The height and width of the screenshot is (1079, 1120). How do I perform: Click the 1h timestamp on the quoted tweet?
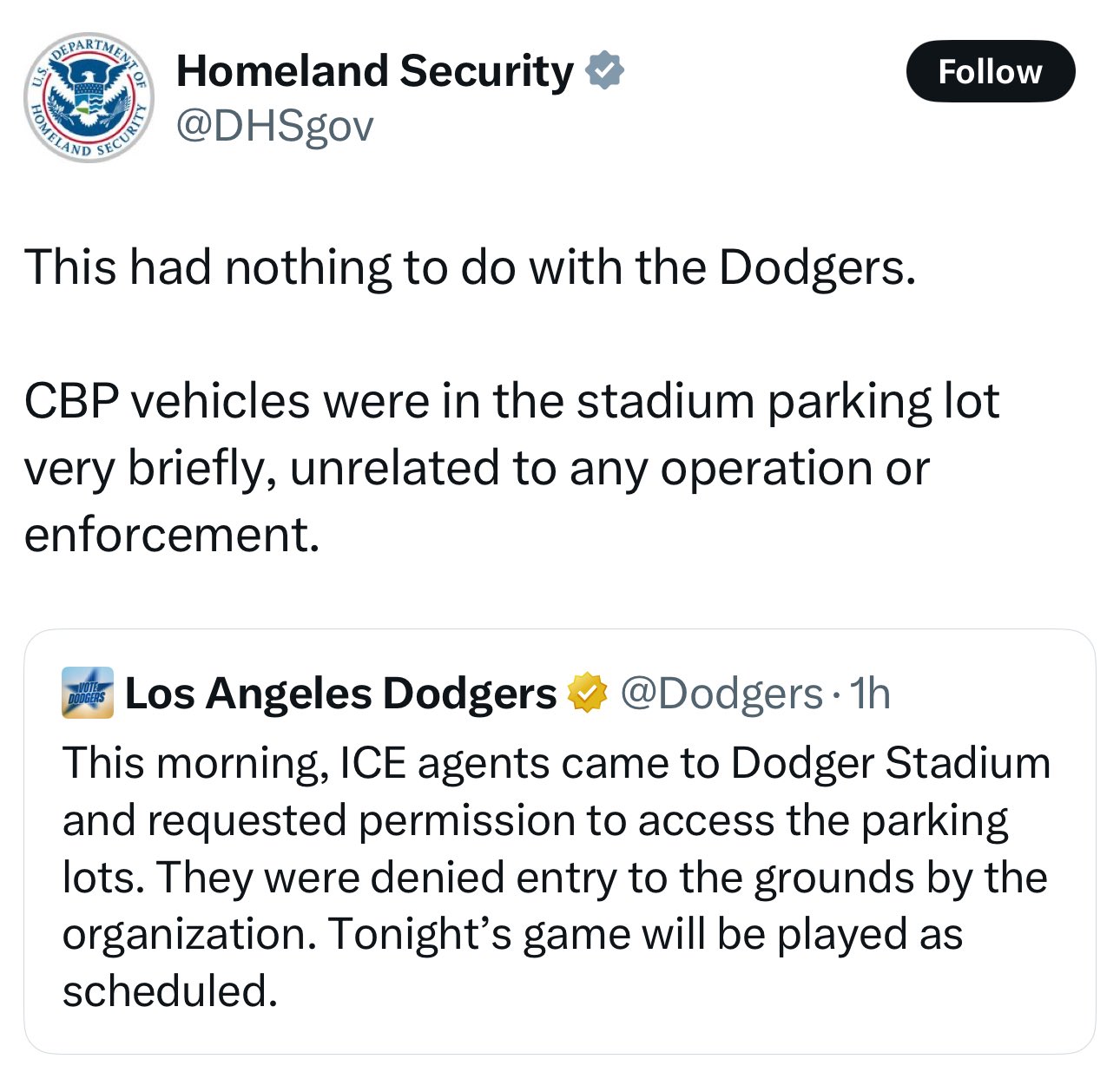click(x=870, y=693)
